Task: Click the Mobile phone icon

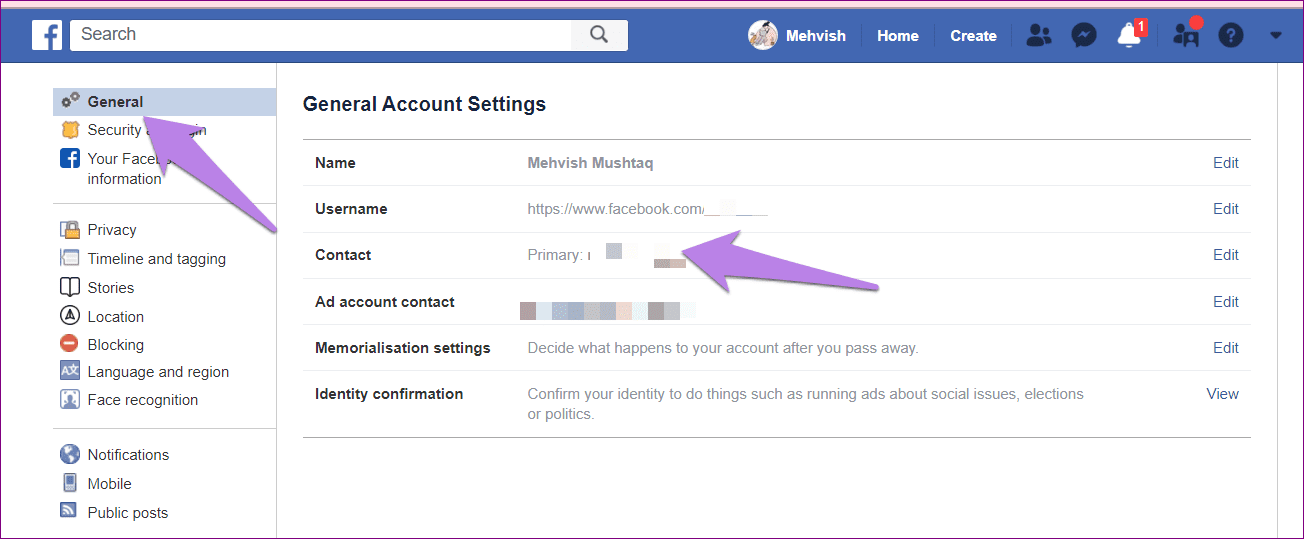Action: click(x=70, y=483)
